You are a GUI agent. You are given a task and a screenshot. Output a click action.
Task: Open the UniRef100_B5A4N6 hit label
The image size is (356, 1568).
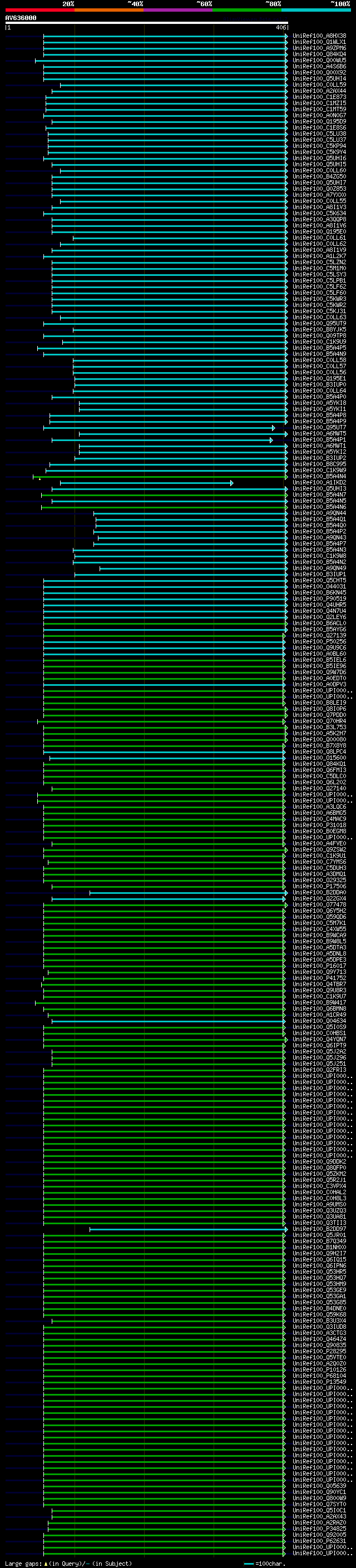pyautogui.click(x=319, y=507)
